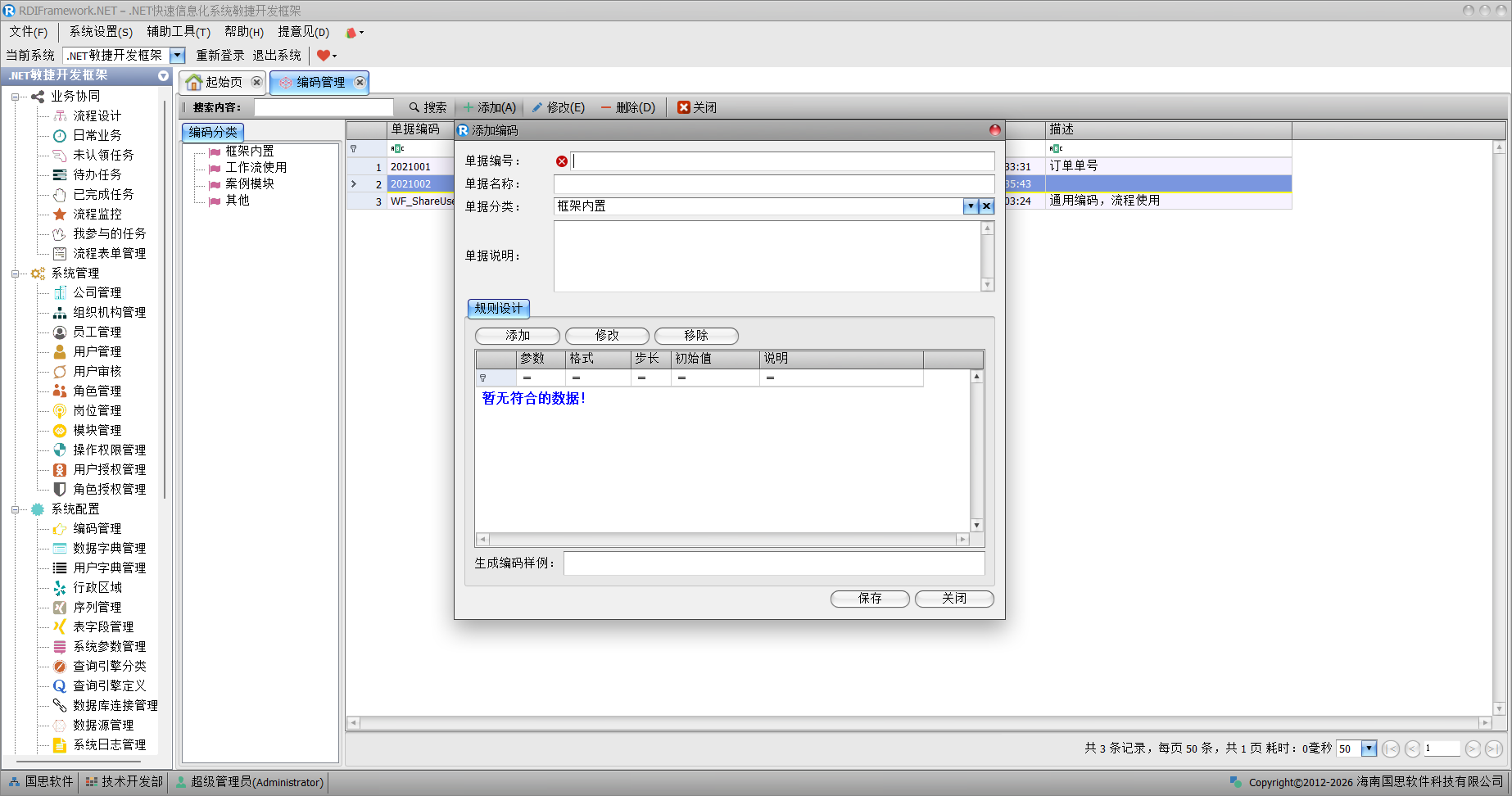Image resolution: width=1512 pixels, height=796 pixels.
Task: Click the user icon beside 用户管理
Action: (60, 352)
